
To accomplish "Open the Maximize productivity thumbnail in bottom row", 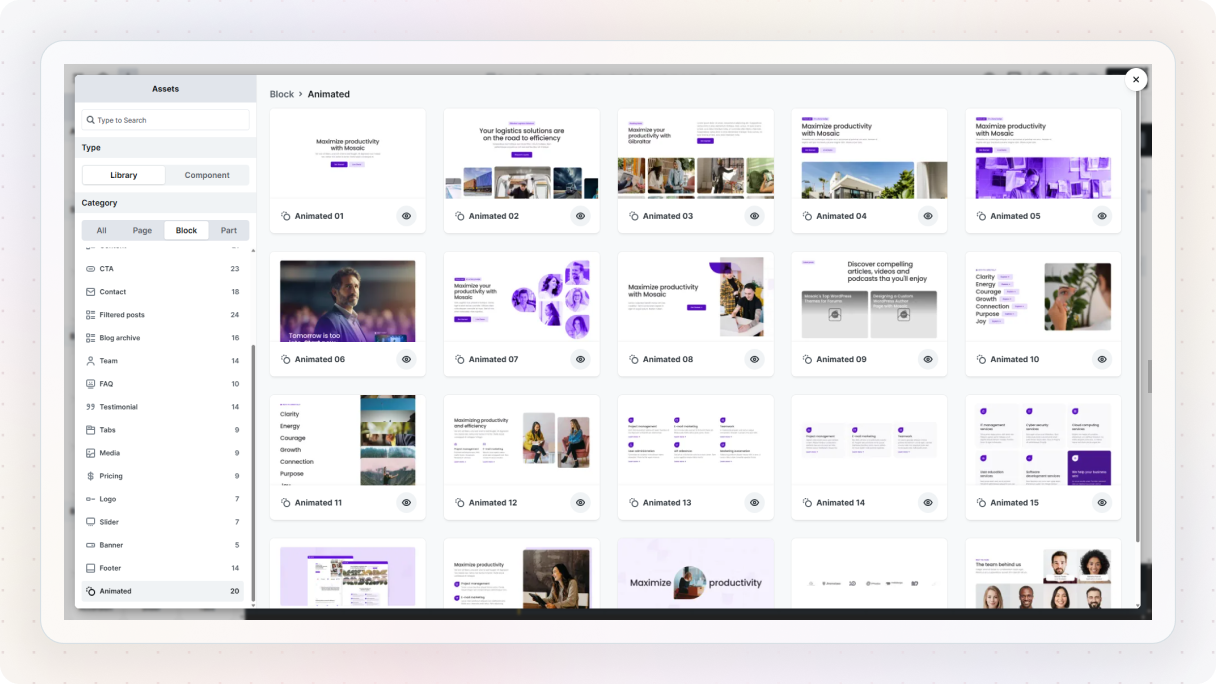I will pyautogui.click(x=695, y=574).
